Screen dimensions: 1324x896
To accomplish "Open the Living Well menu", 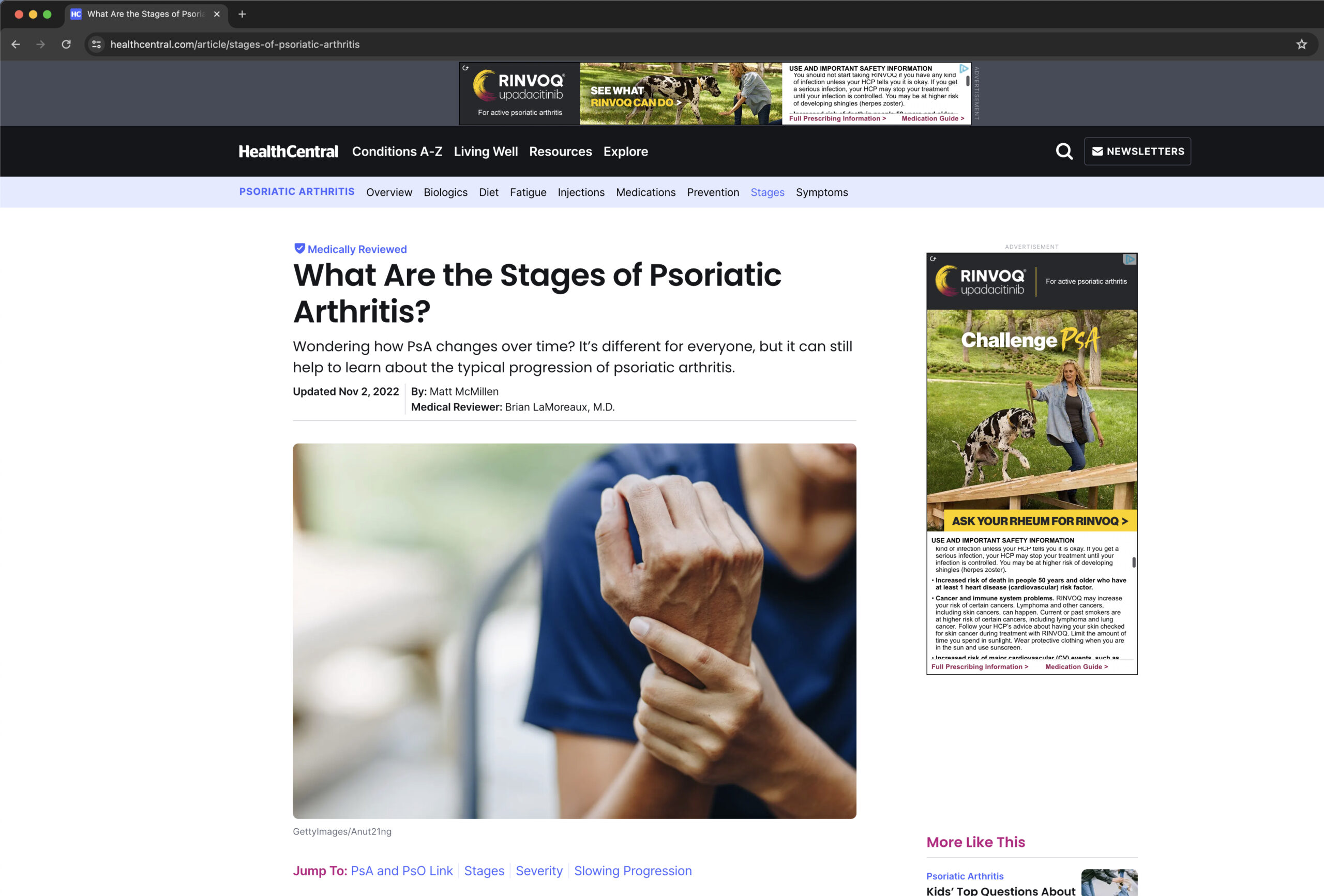I will (x=486, y=151).
